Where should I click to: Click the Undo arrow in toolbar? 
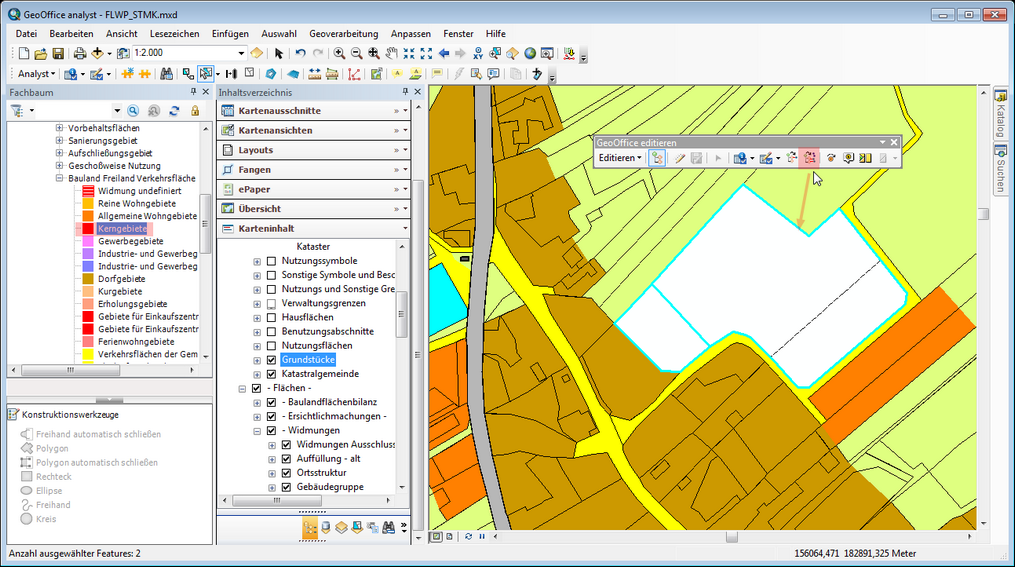pos(299,53)
